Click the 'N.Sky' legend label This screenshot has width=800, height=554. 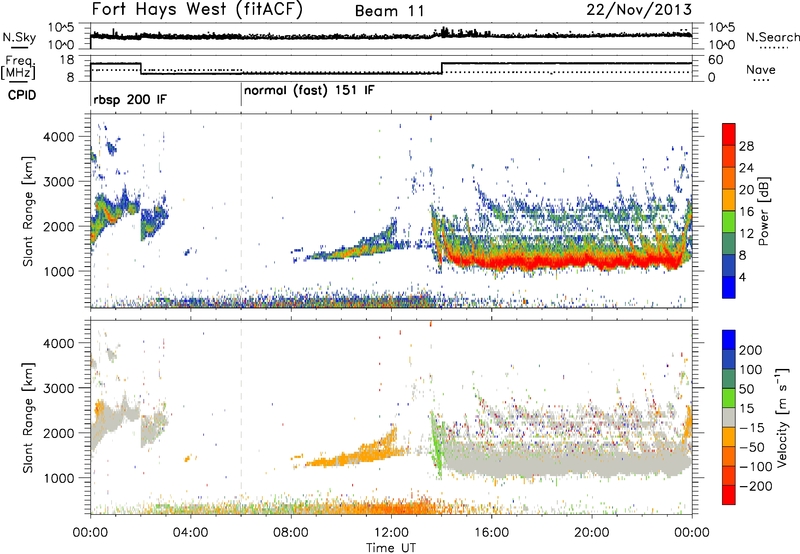(19, 37)
